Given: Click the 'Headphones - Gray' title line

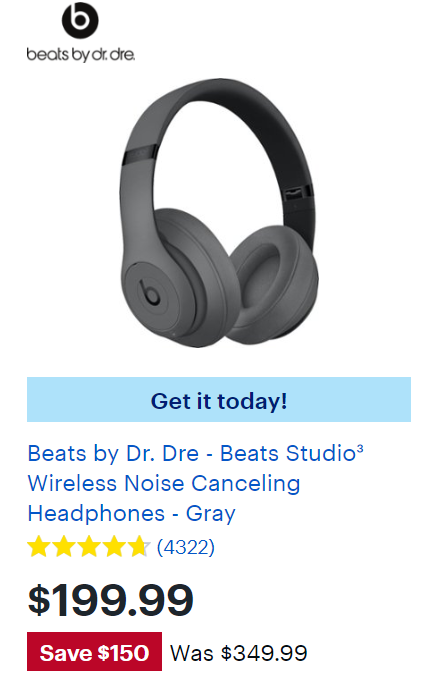Looking at the screenshot, I should (x=132, y=514).
